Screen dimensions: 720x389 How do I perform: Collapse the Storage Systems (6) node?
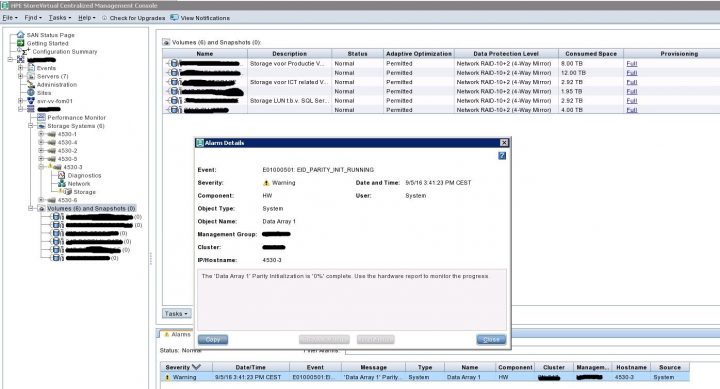(x=31, y=126)
